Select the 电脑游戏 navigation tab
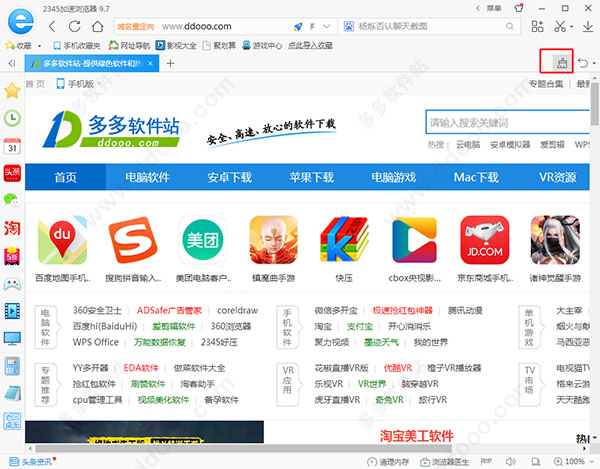Viewport: 600px width, 469px height. point(394,177)
